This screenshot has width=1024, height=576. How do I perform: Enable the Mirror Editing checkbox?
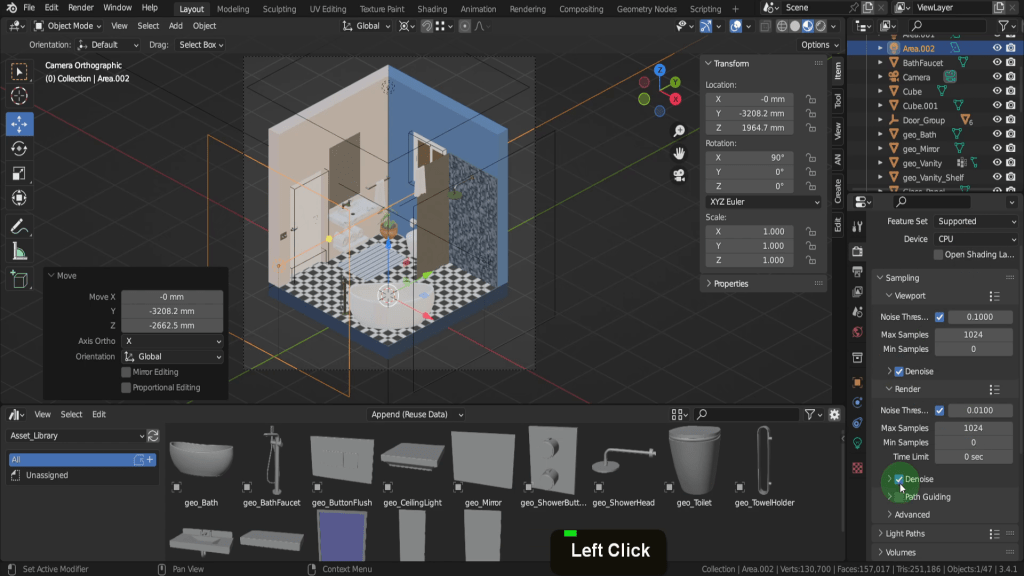tap(126, 372)
